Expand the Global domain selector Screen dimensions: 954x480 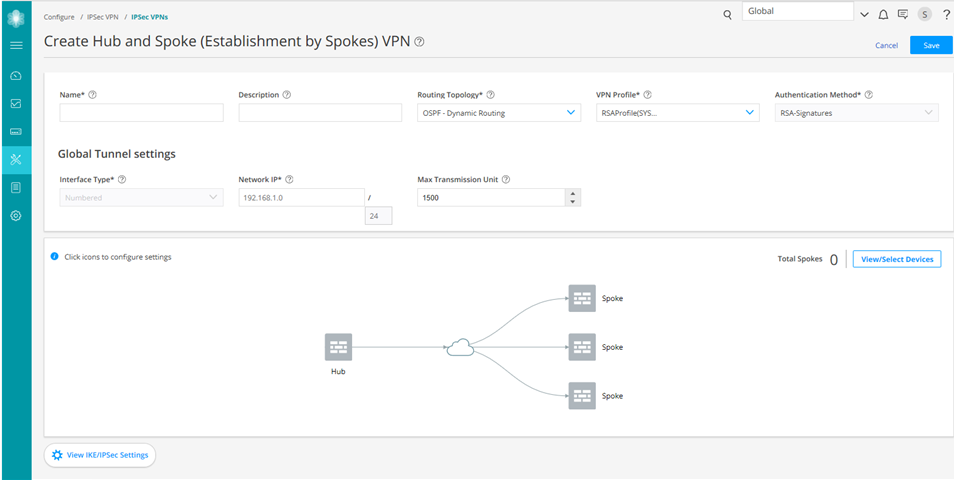863,13
